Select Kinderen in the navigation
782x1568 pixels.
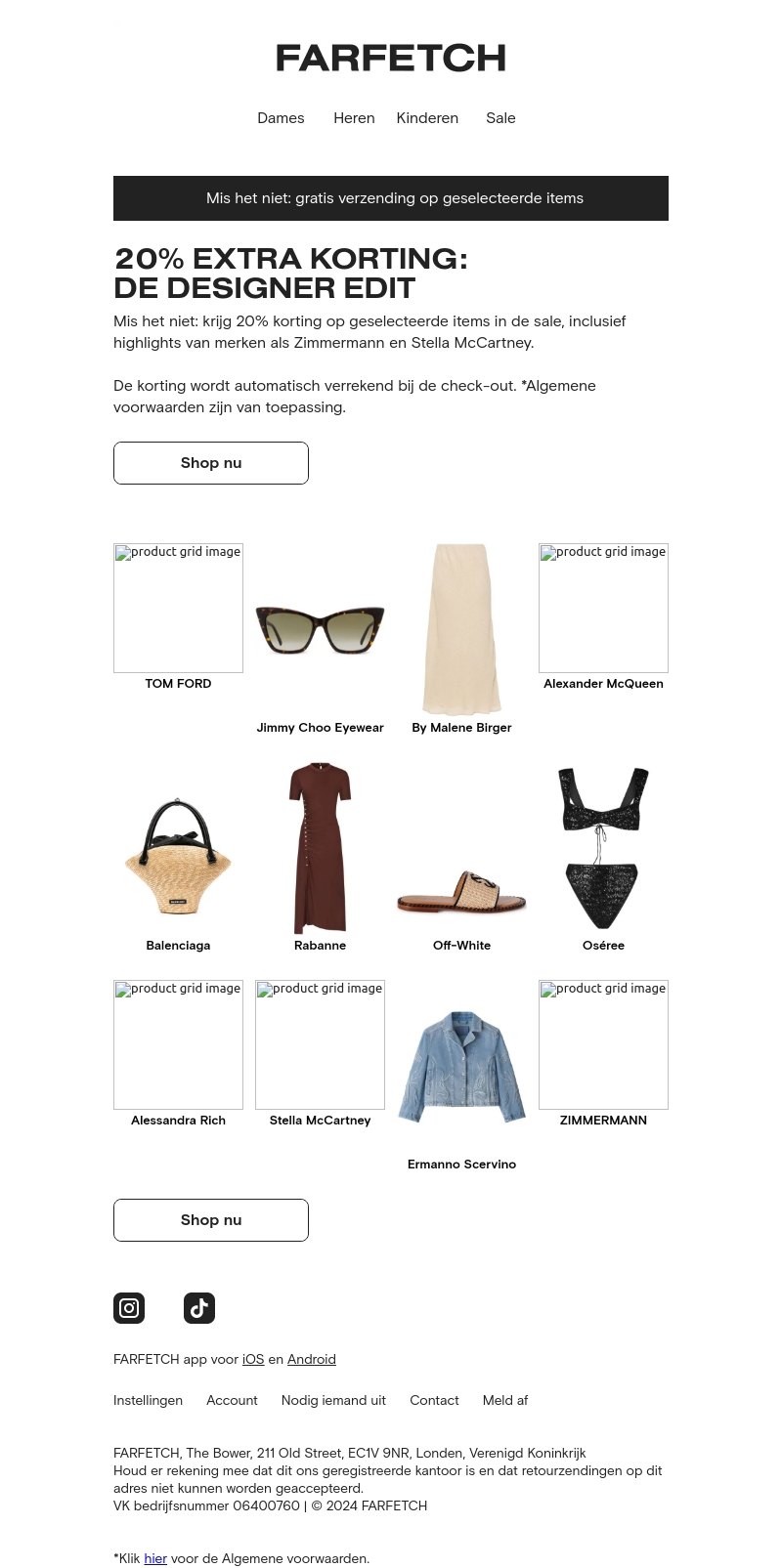[x=427, y=118]
